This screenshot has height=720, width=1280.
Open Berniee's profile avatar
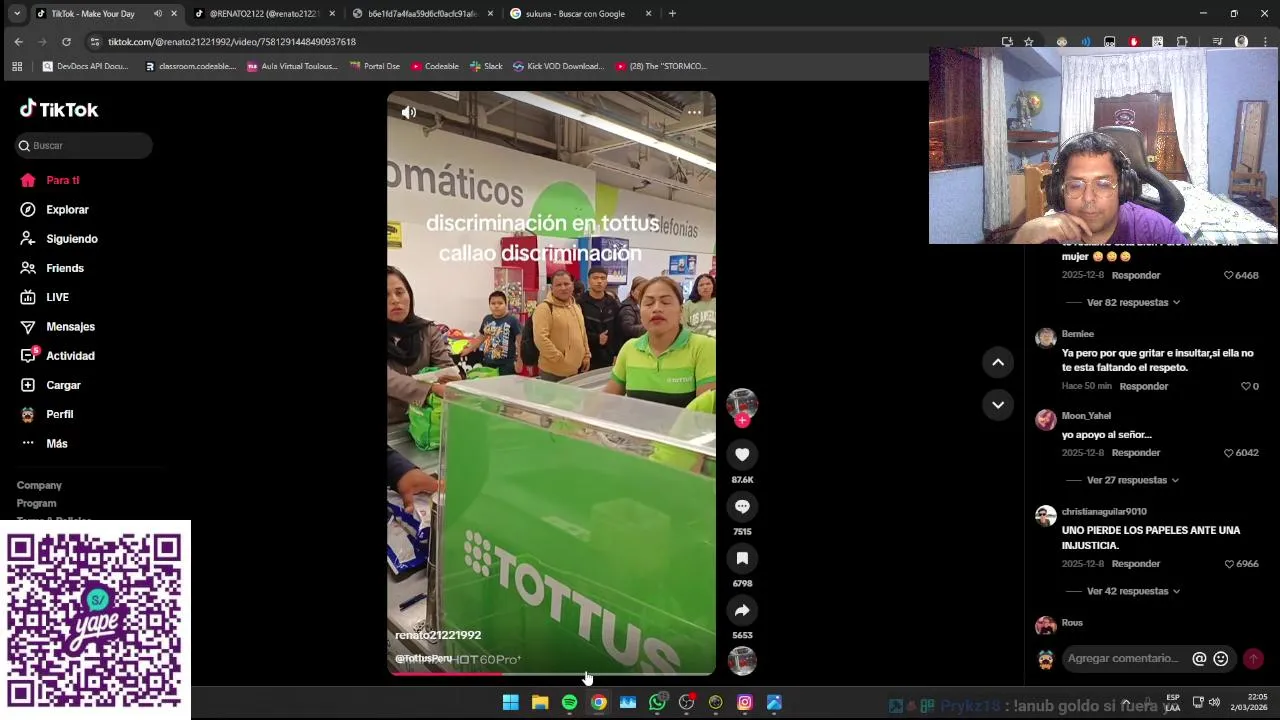1046,338
